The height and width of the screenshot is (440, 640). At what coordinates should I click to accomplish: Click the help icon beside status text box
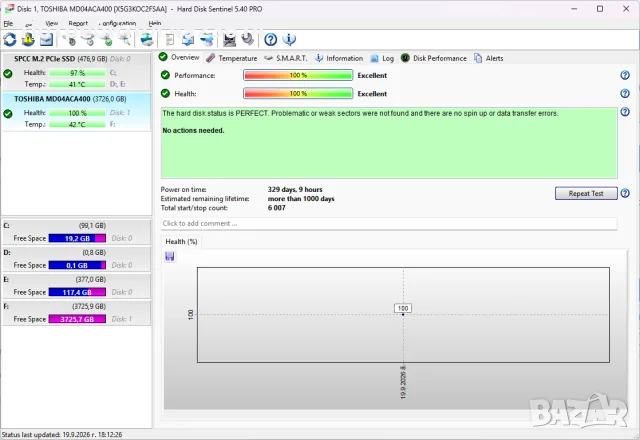point(625,112)
